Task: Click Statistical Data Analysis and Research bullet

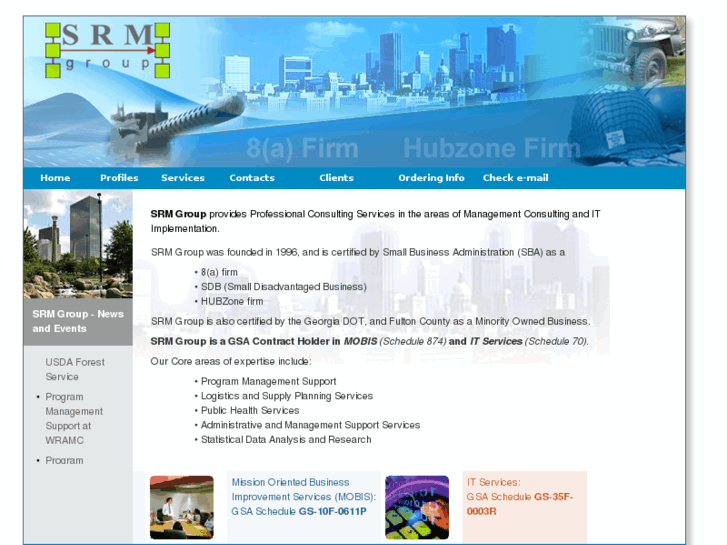Action: pos(286,439)
